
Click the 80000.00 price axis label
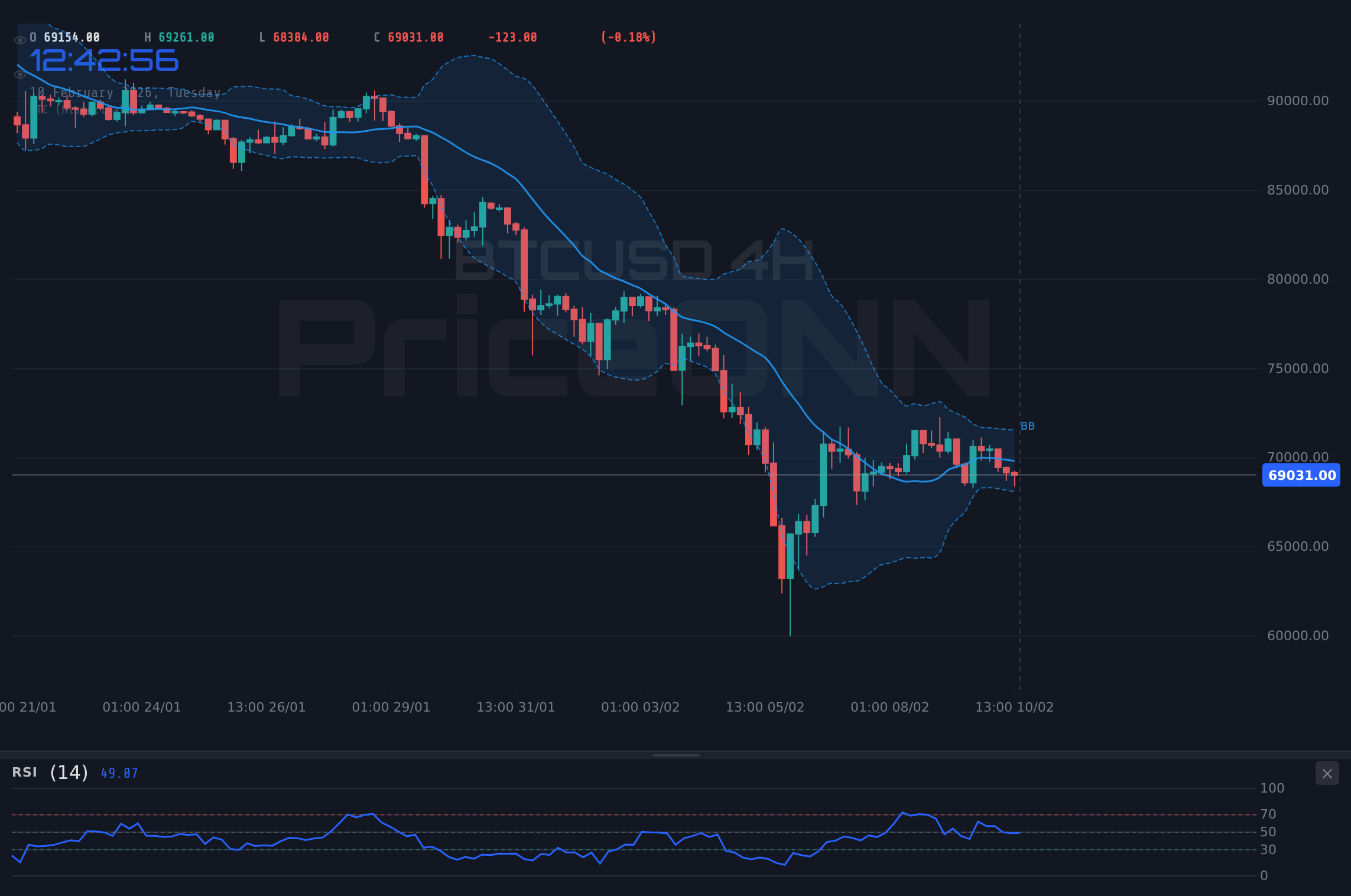click(x=1298, y=280)
